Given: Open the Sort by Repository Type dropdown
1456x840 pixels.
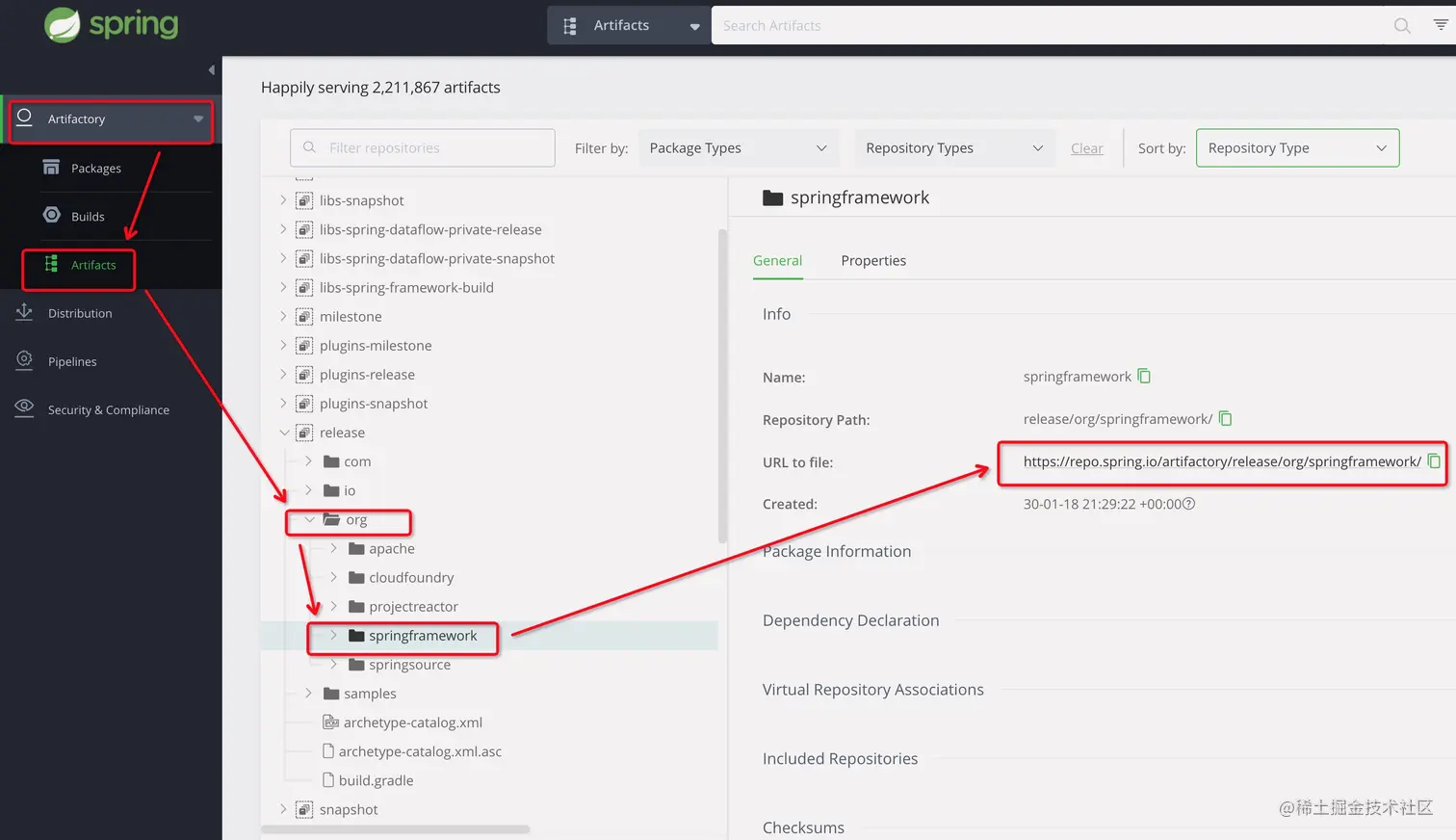Looking at the screenshot, I should (1296, 148).
